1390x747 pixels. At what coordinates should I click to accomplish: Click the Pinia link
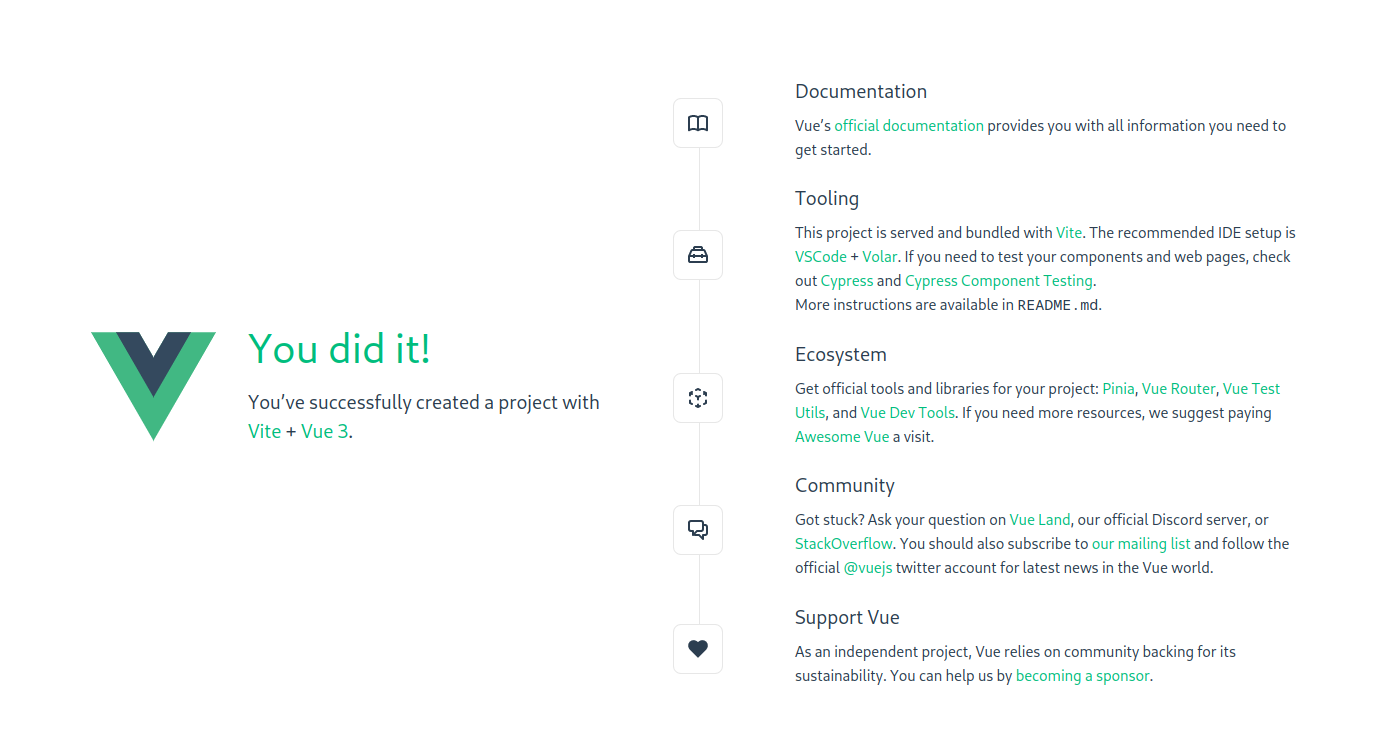tap(1118, 388)
